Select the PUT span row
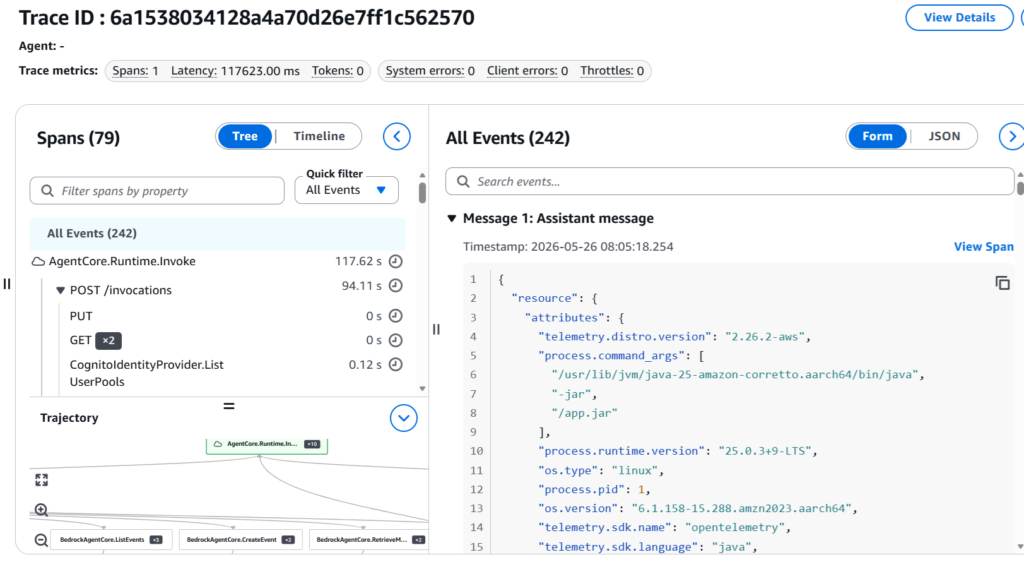 pos(81,316)
